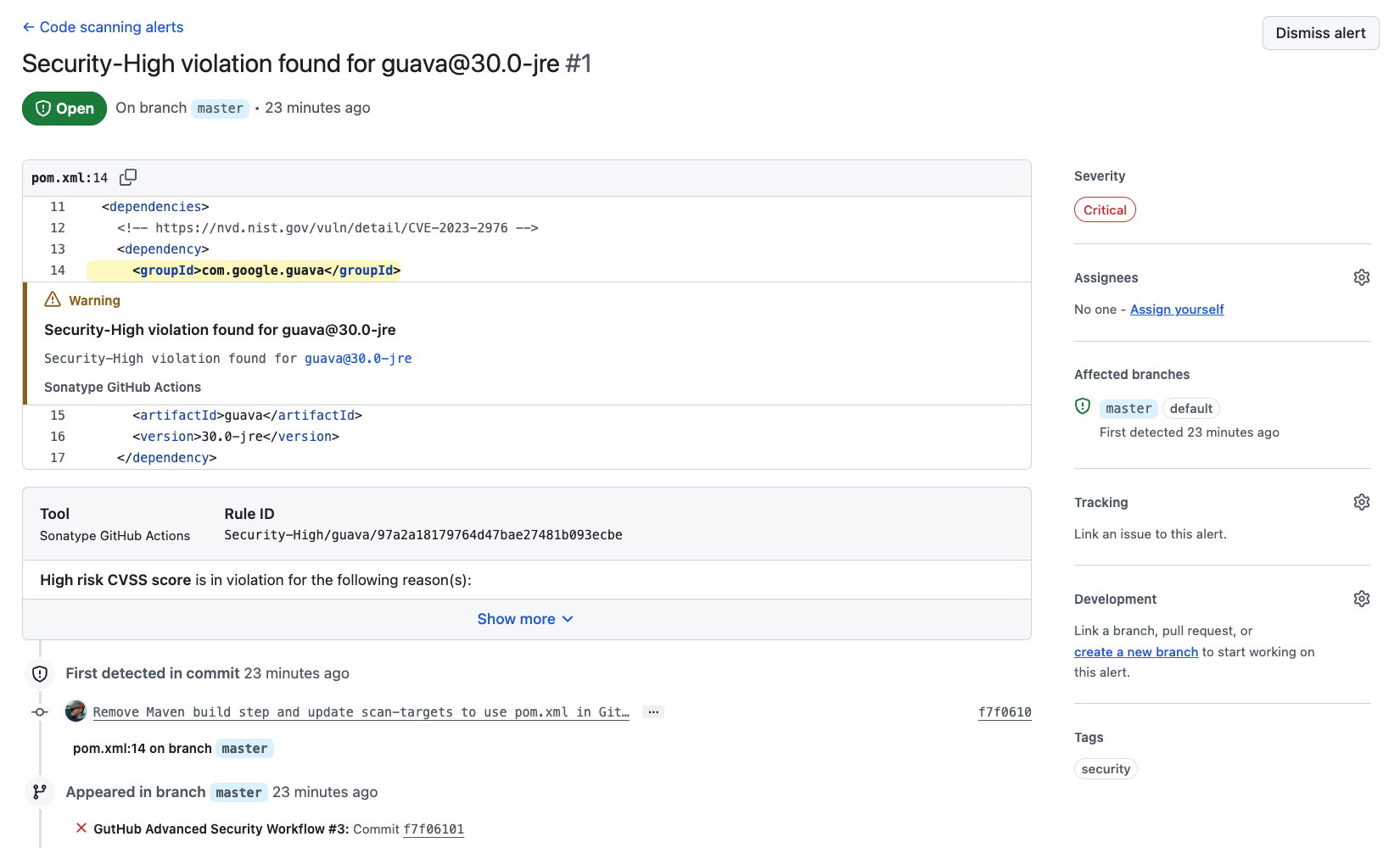
Task: Click the version 30.0-jre code line
Action: point(236,437)
